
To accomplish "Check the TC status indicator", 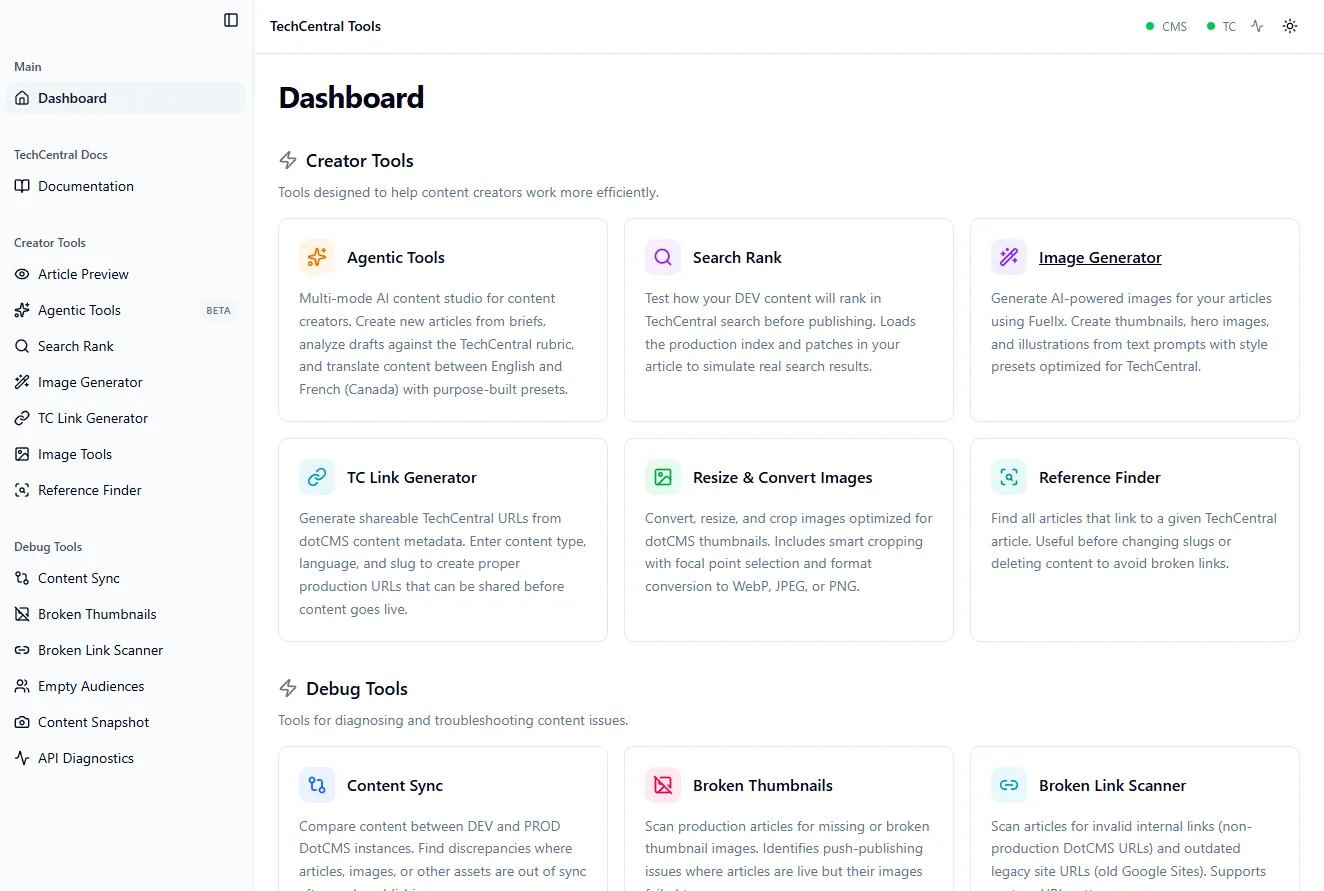I will point(1221,26).
